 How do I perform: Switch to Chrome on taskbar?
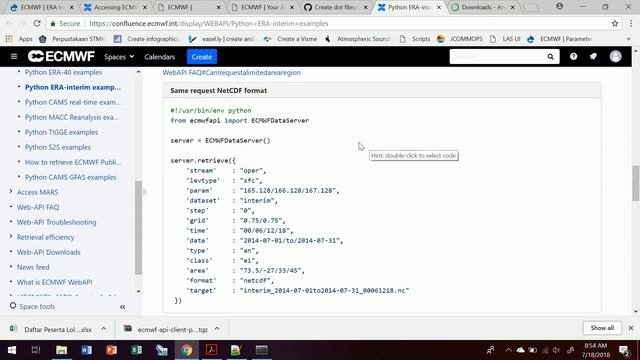click(x=187, y=350)
